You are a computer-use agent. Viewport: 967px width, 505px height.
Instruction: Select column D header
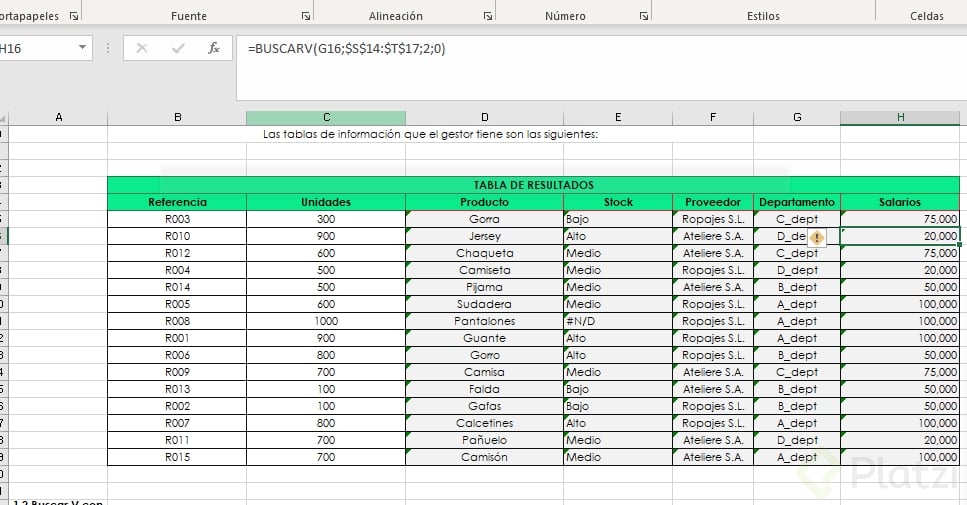click(485, 117)
